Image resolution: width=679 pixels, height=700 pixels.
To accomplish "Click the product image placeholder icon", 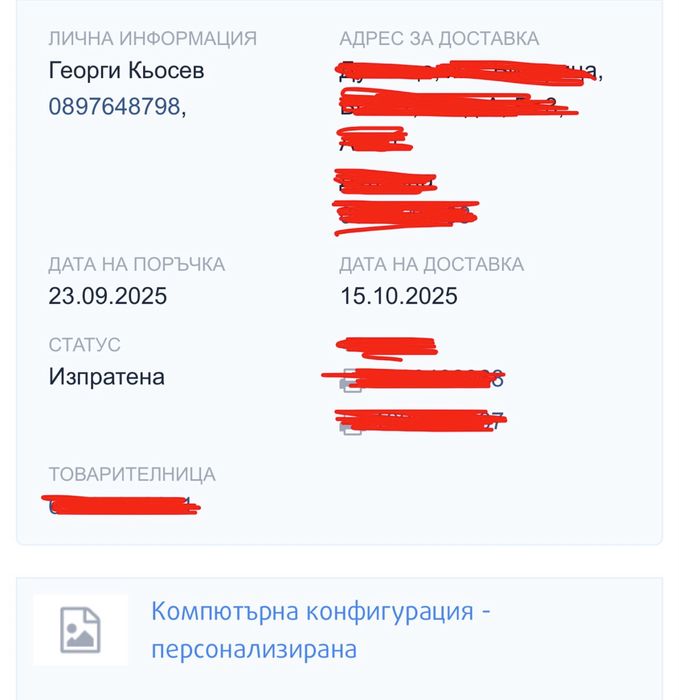I will [x=80, y=630].
